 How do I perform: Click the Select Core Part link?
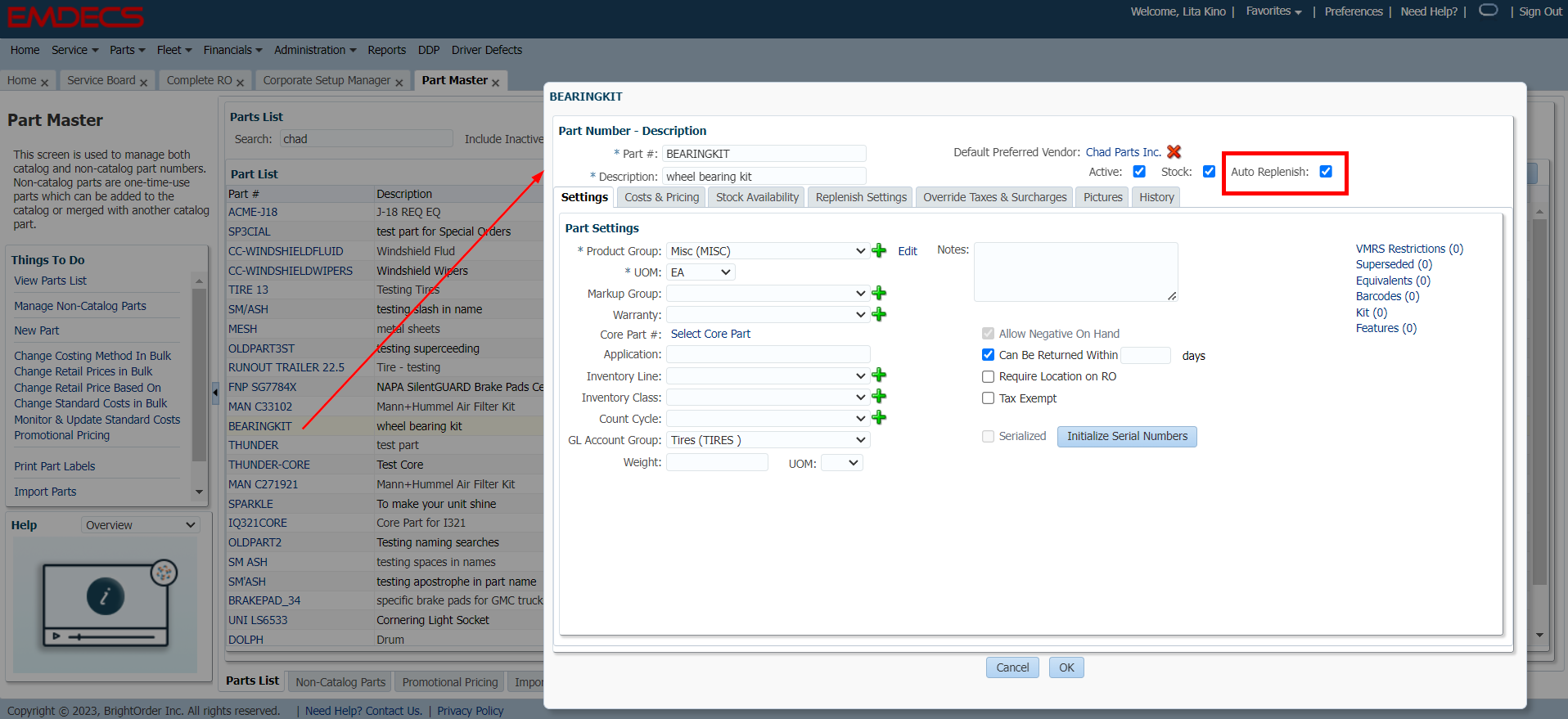click(x=710, y=334)
